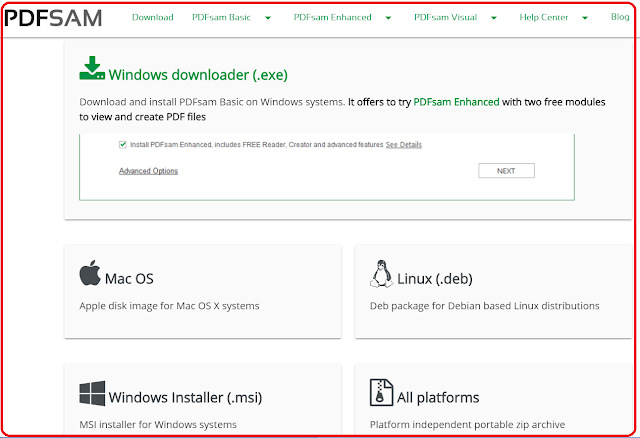640x438 pixels.
Task: Open the Download menu item
Action: [153, 17]
